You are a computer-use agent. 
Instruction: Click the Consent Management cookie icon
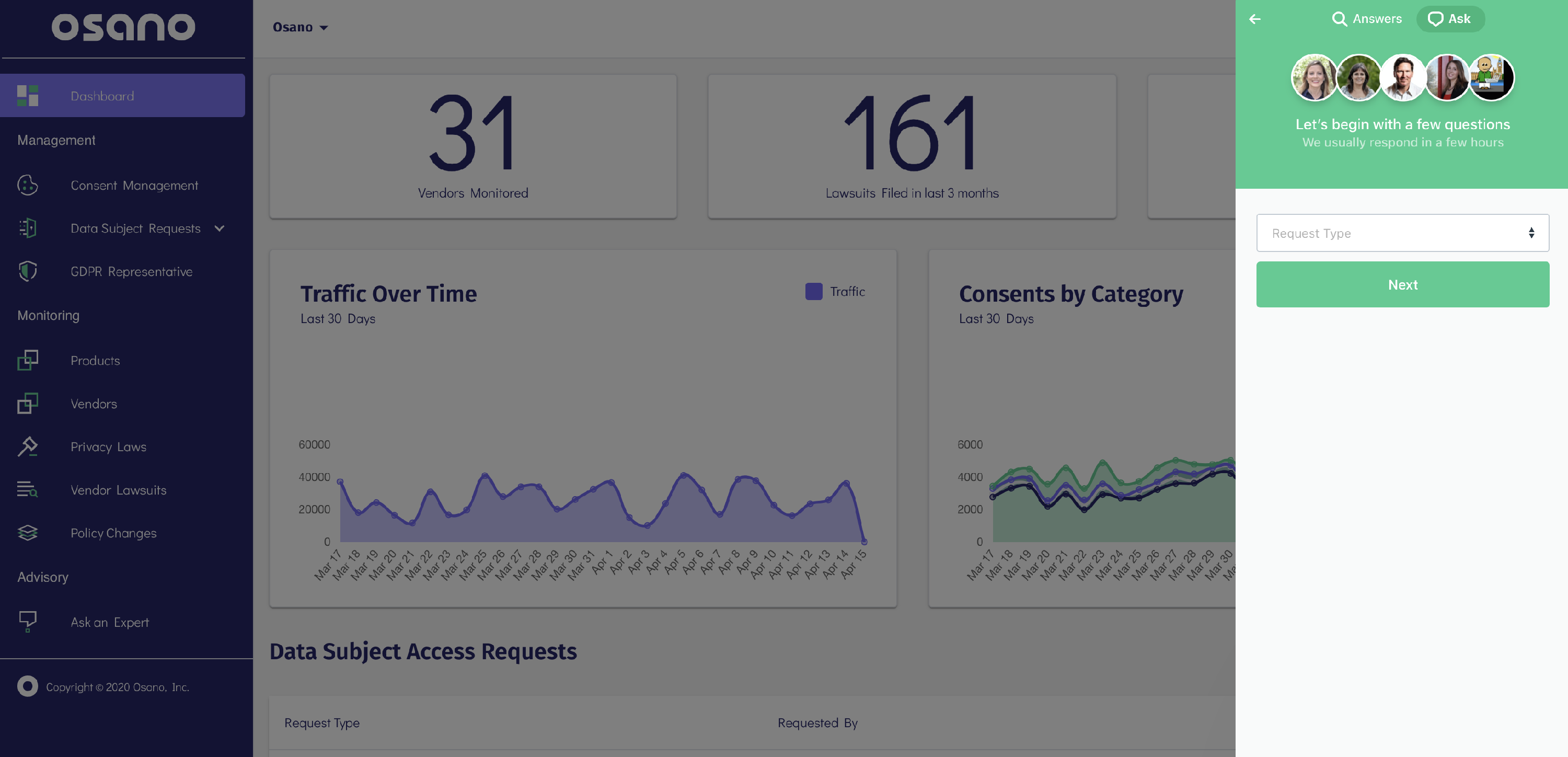pyautogui.click(x=27, y=185)
